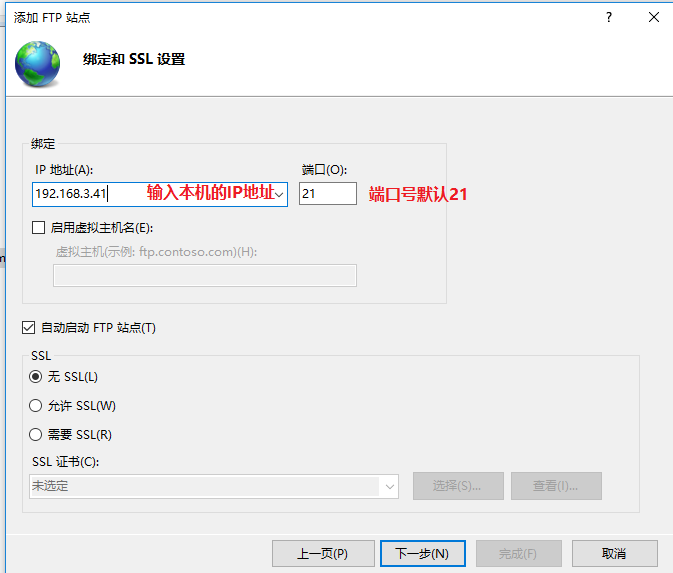Viewport: 673px width, 573px height.
Task: Click the 添加 FTP 站点 title bar
Action: 300,17
